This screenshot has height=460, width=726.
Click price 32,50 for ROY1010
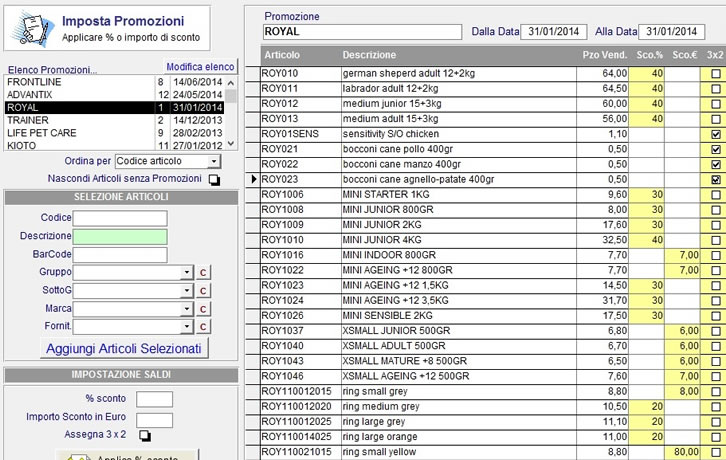coord(614,240)
